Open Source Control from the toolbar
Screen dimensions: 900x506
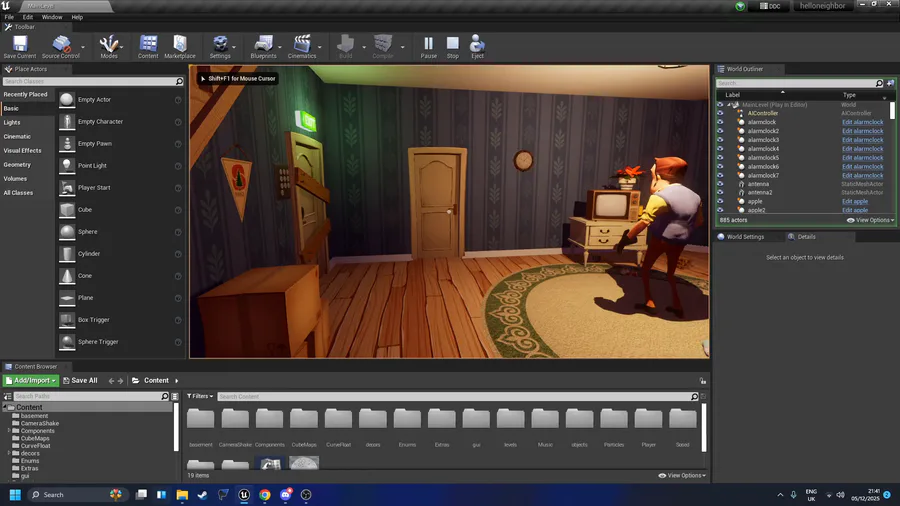pyautogui.click(x=61, y=46)
